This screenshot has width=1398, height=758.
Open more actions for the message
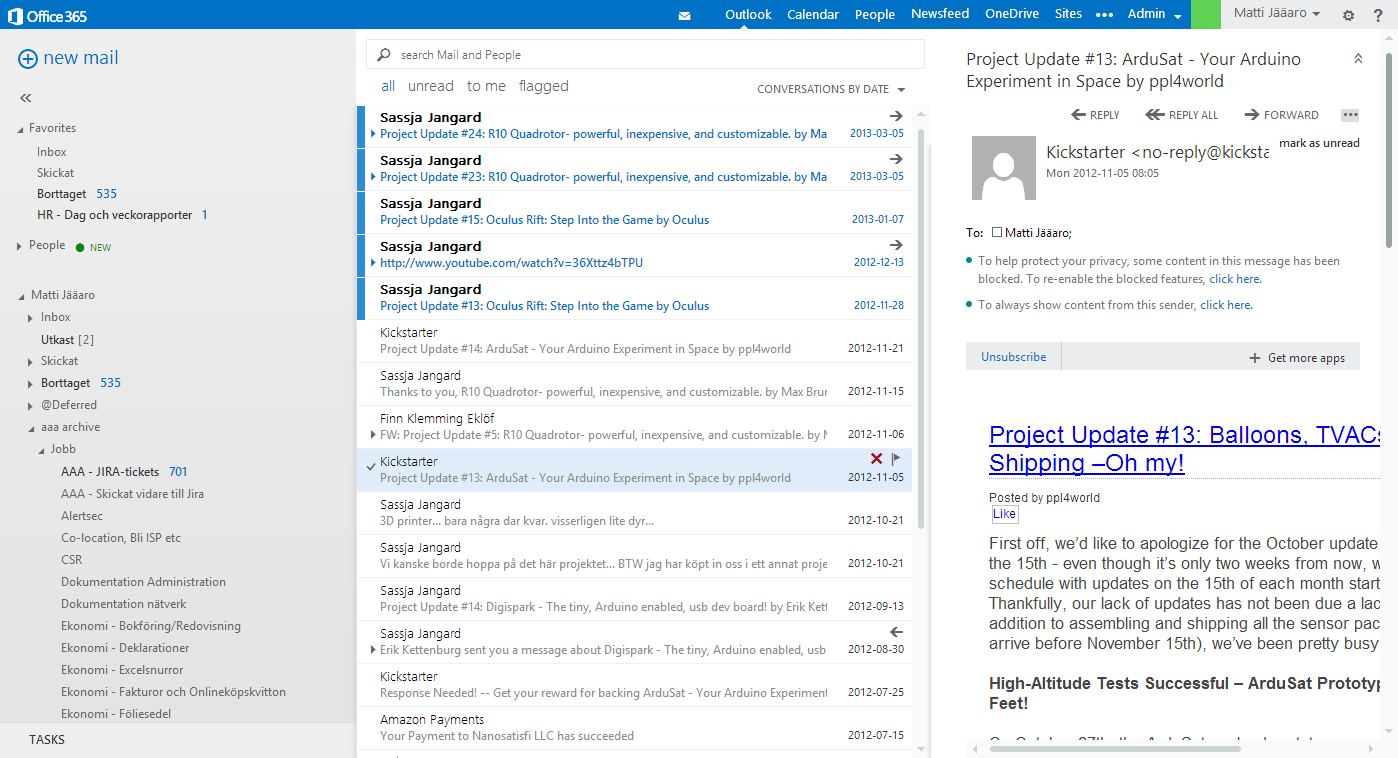point(1350,114)
